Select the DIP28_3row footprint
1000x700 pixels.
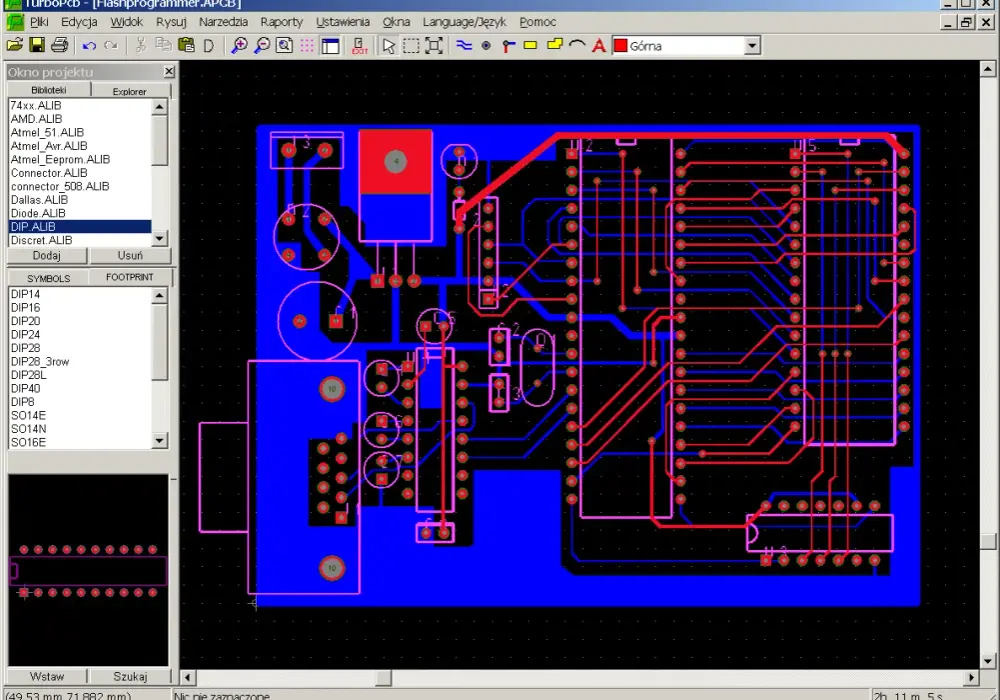point(80,361)
